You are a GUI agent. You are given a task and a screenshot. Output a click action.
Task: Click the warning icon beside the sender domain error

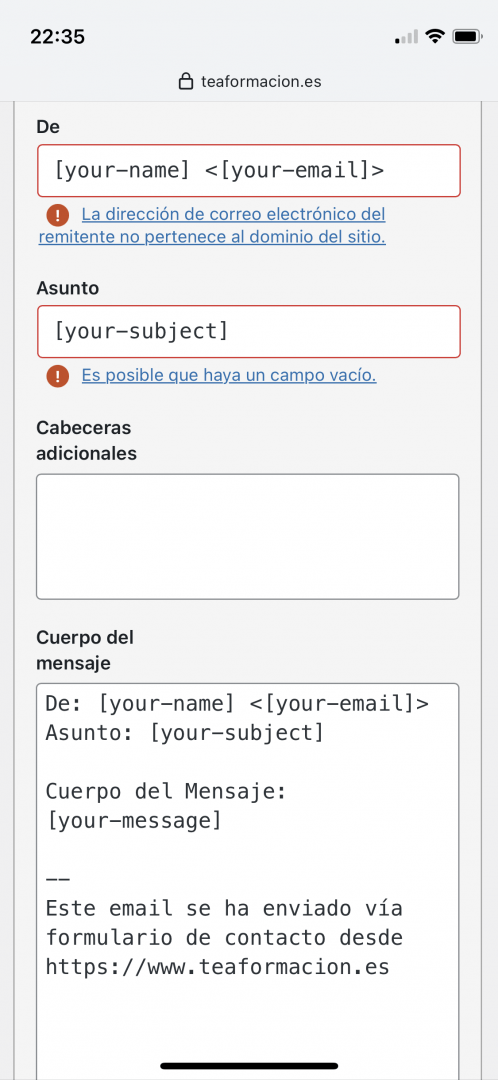point(58,215)
